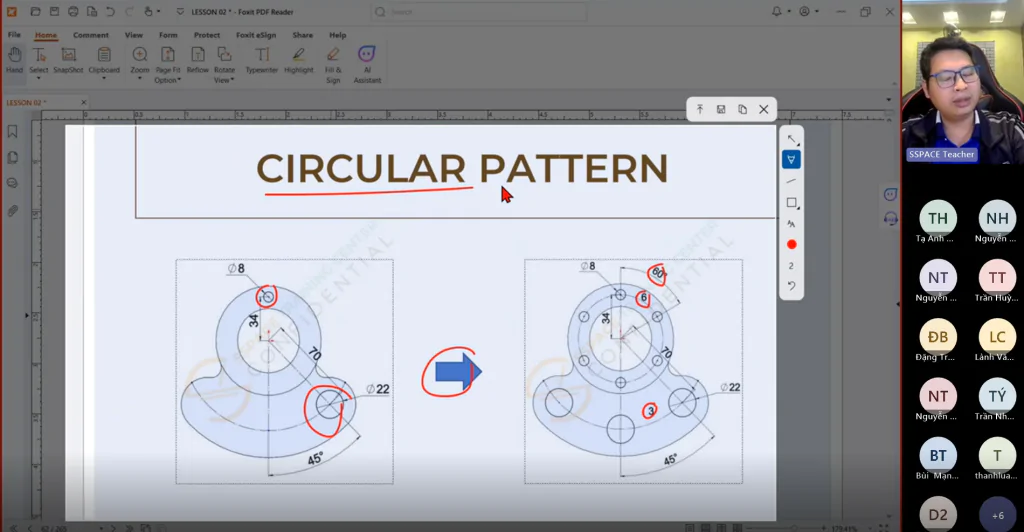Viewport: 1024px width, 532px height.
Task: Show the +6 more participants
Action: [x=997, y=515]
